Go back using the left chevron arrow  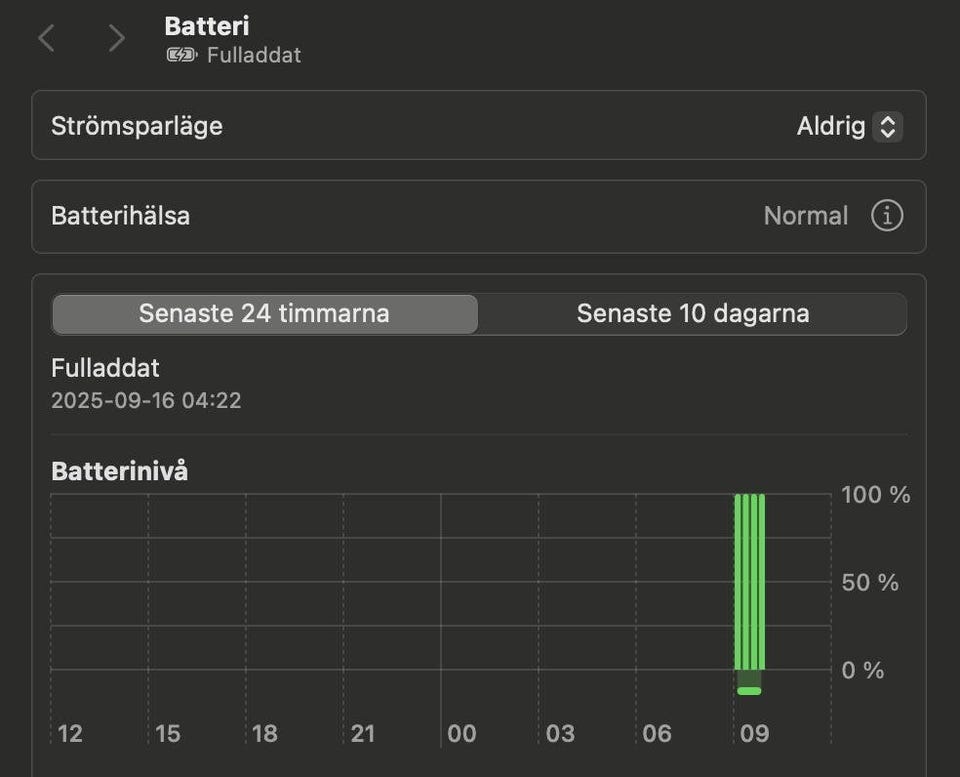46,39
